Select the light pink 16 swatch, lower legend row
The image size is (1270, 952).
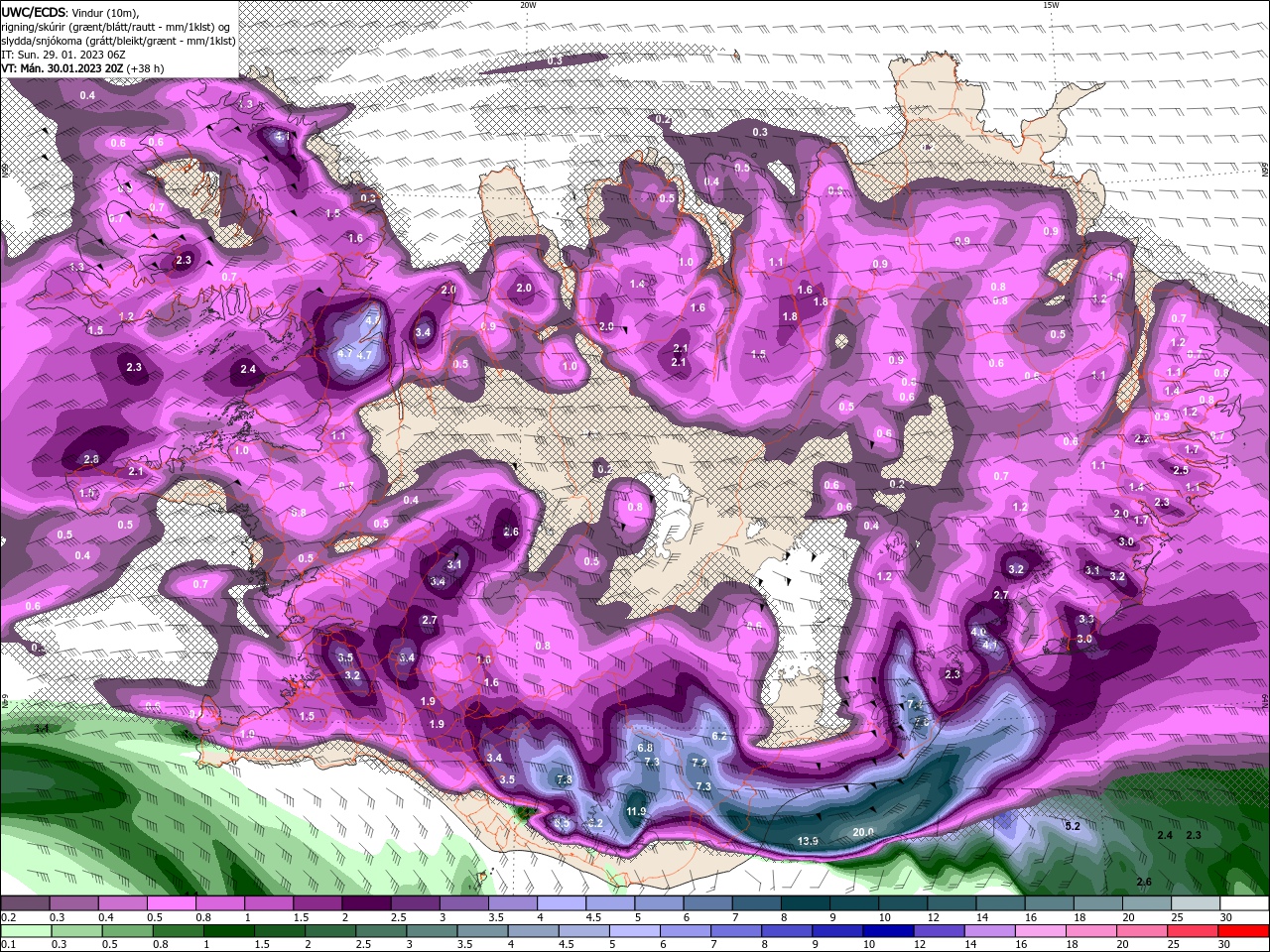pos(1042,931)
